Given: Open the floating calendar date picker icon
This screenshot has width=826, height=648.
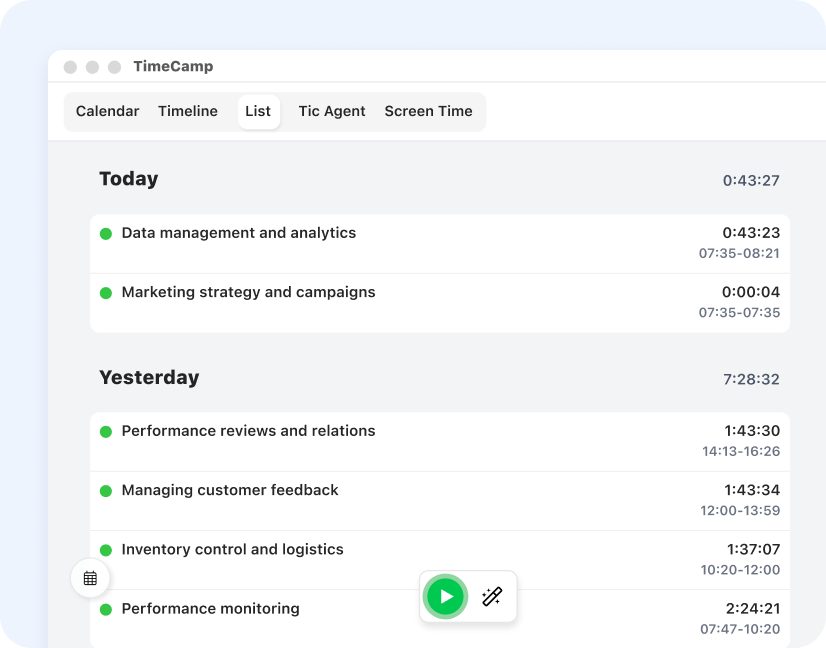Looking at the screenshot, I should [x=90, y=578].
